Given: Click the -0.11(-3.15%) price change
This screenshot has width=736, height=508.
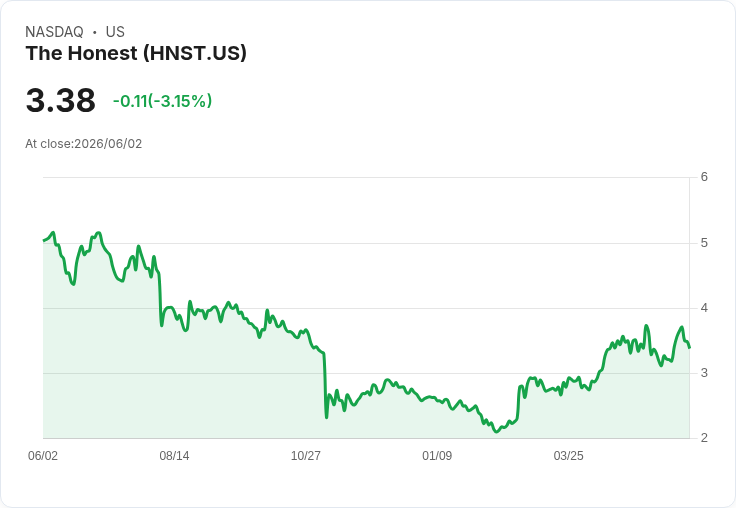Looking at the screenshot, I should (162, 101).
